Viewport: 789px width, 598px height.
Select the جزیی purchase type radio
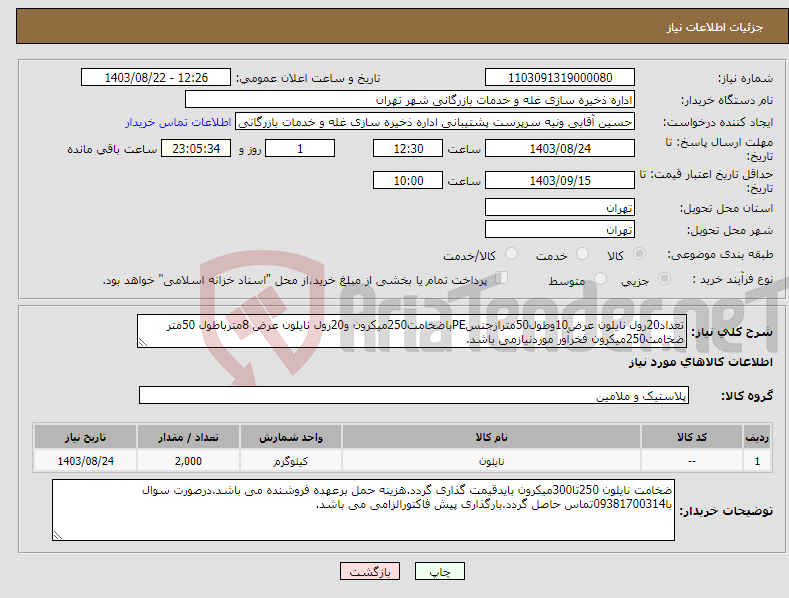point(664,278)
